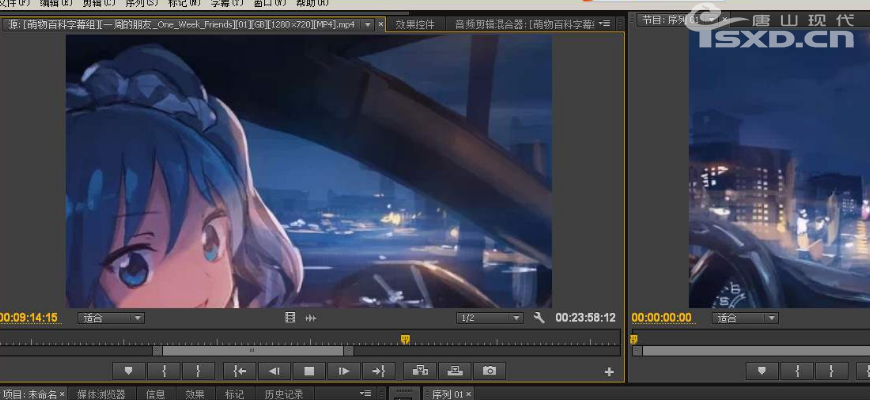
Task: Open source monitor settings wrench
Action: 539,318
